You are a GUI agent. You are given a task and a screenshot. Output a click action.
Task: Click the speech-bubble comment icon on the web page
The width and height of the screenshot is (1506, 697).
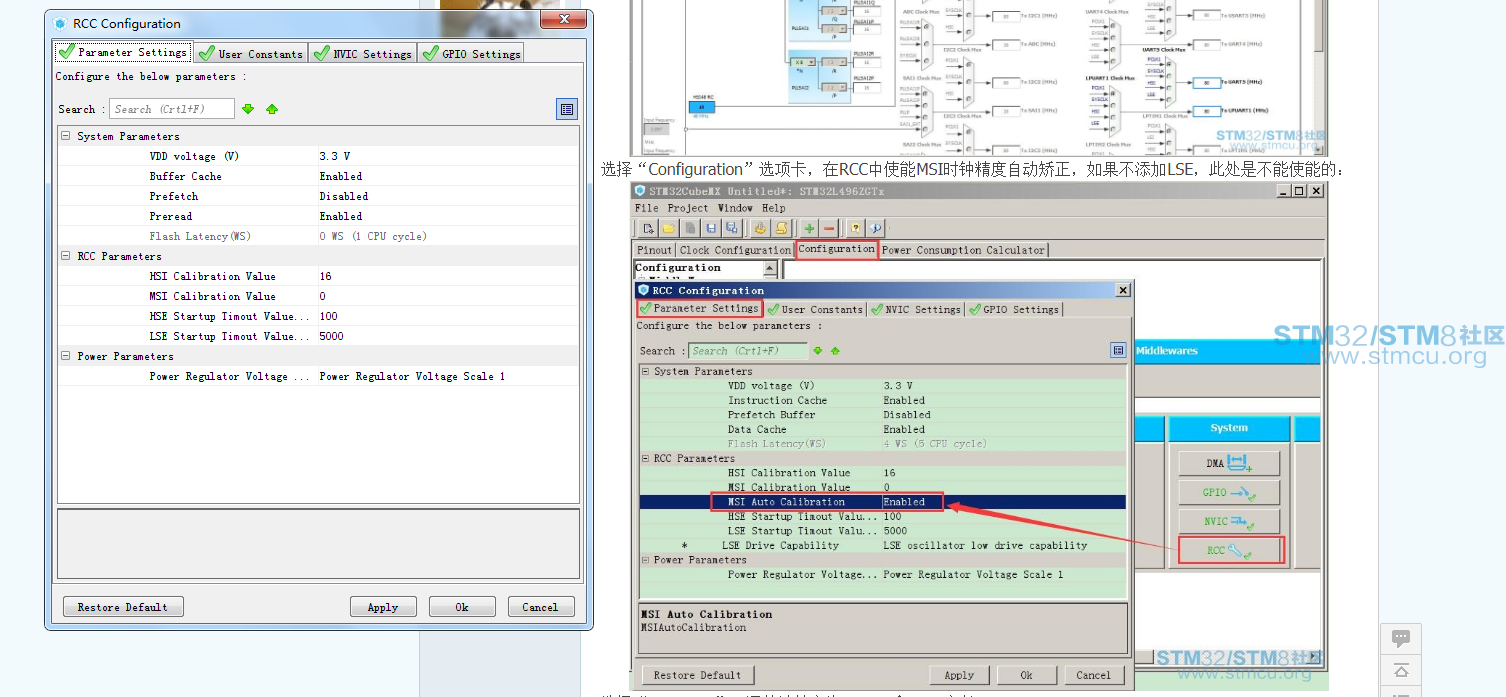1401,638
